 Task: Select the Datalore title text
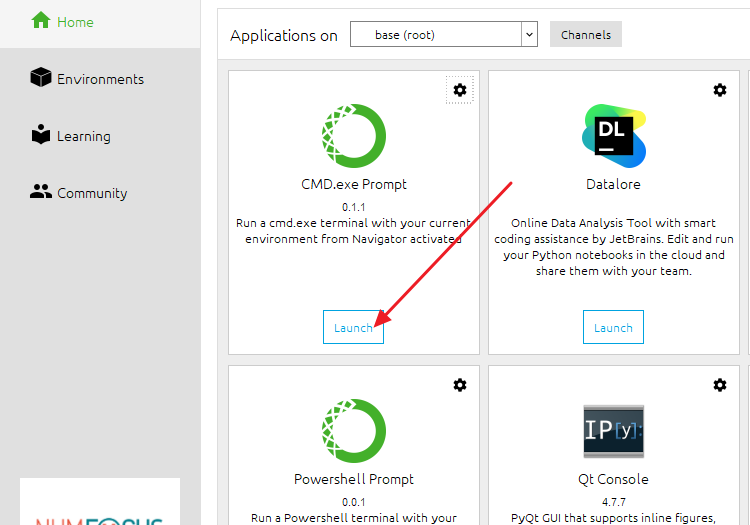tap(613, 185)
